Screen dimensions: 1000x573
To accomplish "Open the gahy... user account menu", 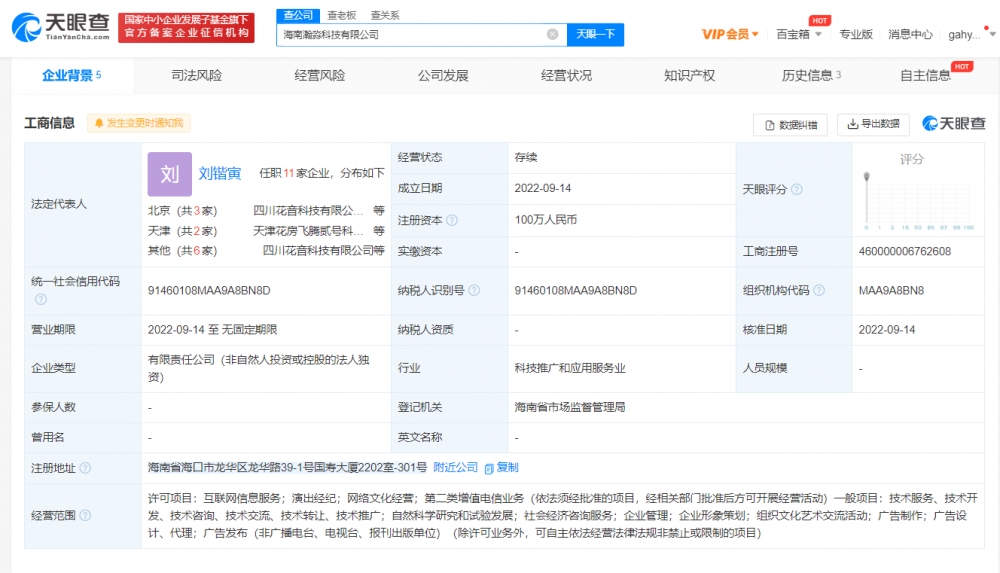I will [x=971, y=34].
